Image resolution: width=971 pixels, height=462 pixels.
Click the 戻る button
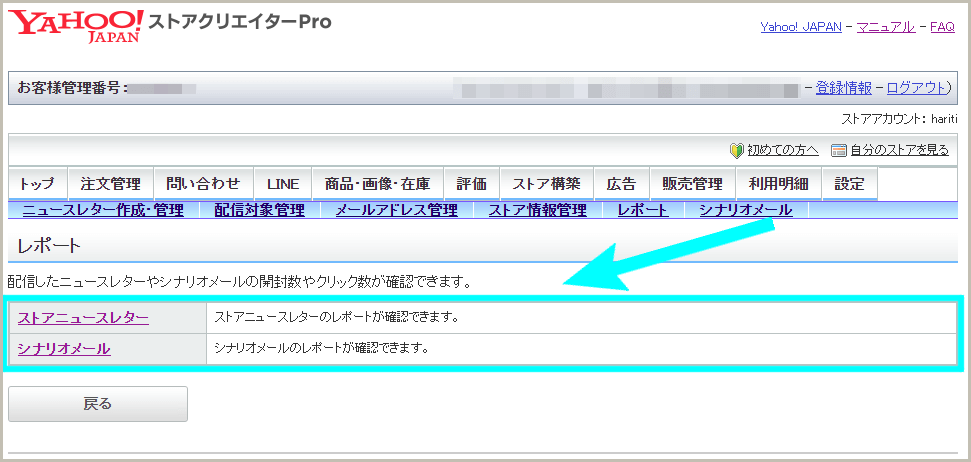98,404
